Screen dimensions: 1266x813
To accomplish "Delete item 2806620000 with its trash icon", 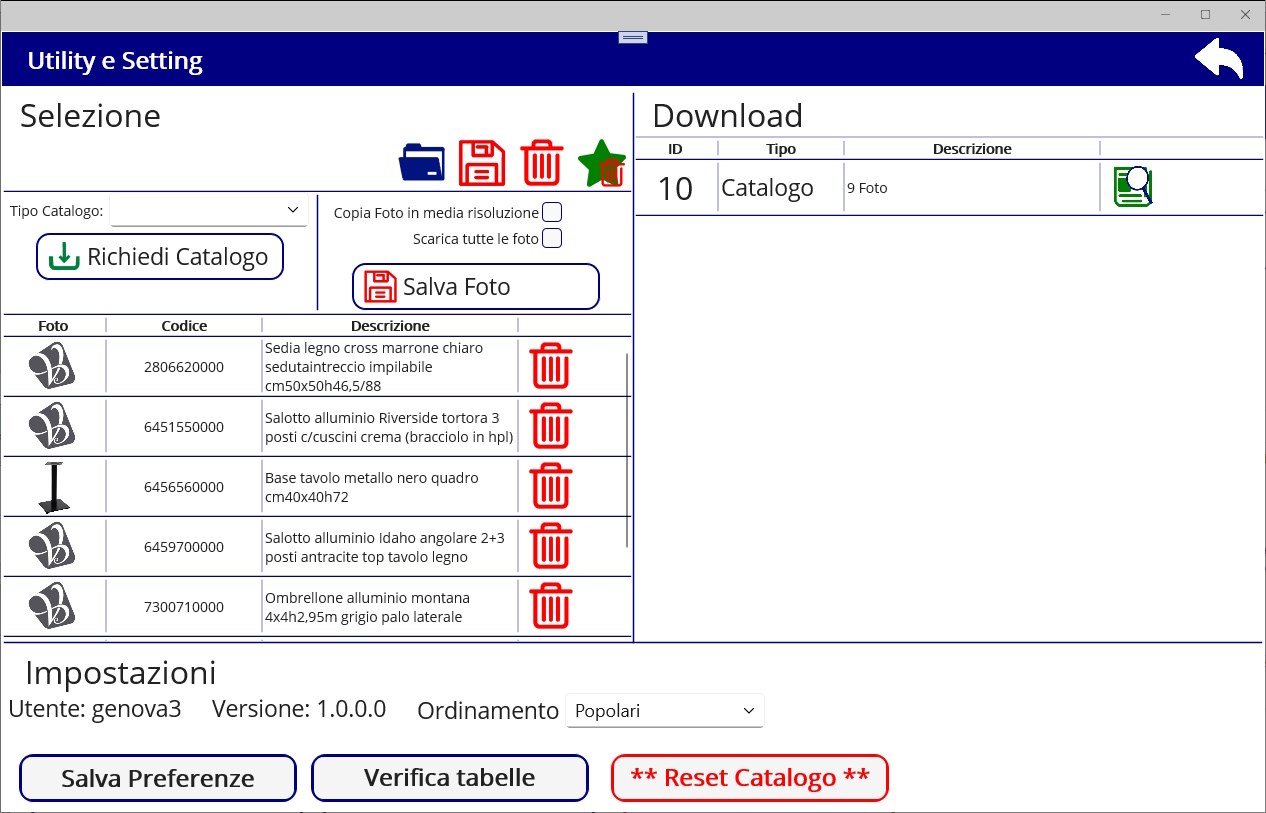I will [550, 366].
